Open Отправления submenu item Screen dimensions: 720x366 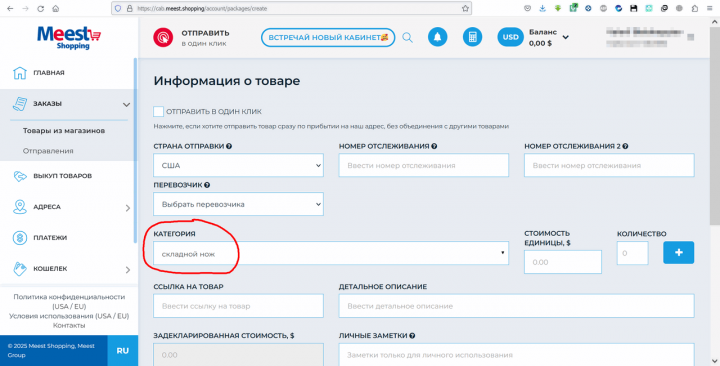click(48, 151)
